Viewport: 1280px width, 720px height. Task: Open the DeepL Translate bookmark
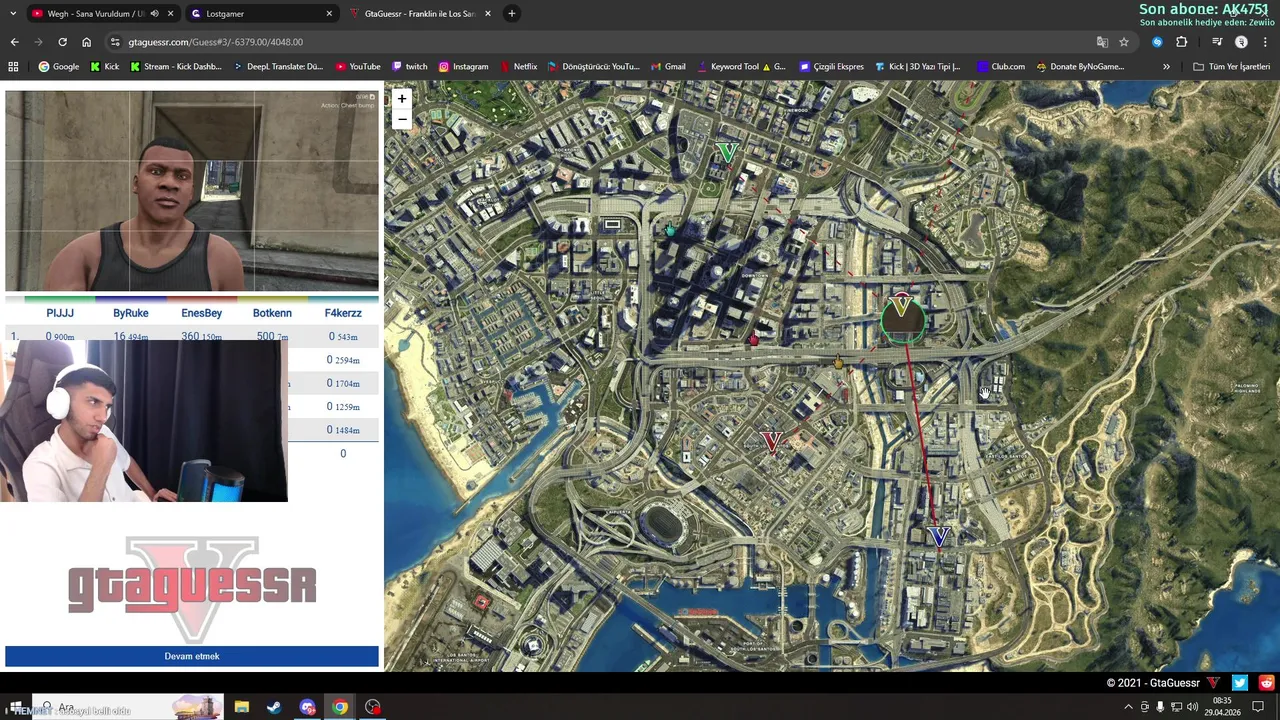[278, 67]
